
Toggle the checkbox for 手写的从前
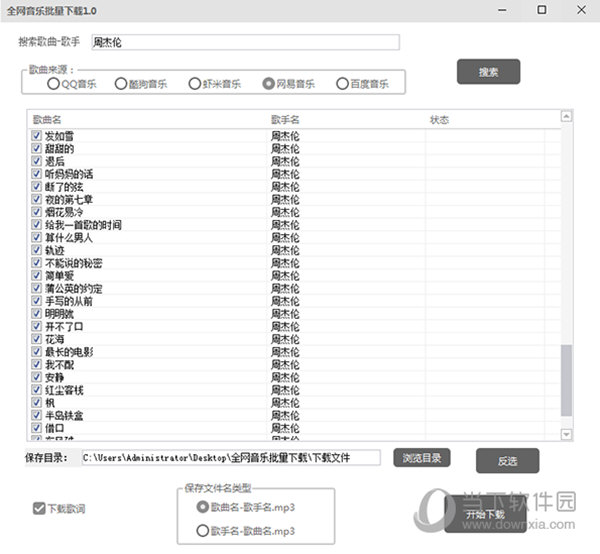click(36, 301)
